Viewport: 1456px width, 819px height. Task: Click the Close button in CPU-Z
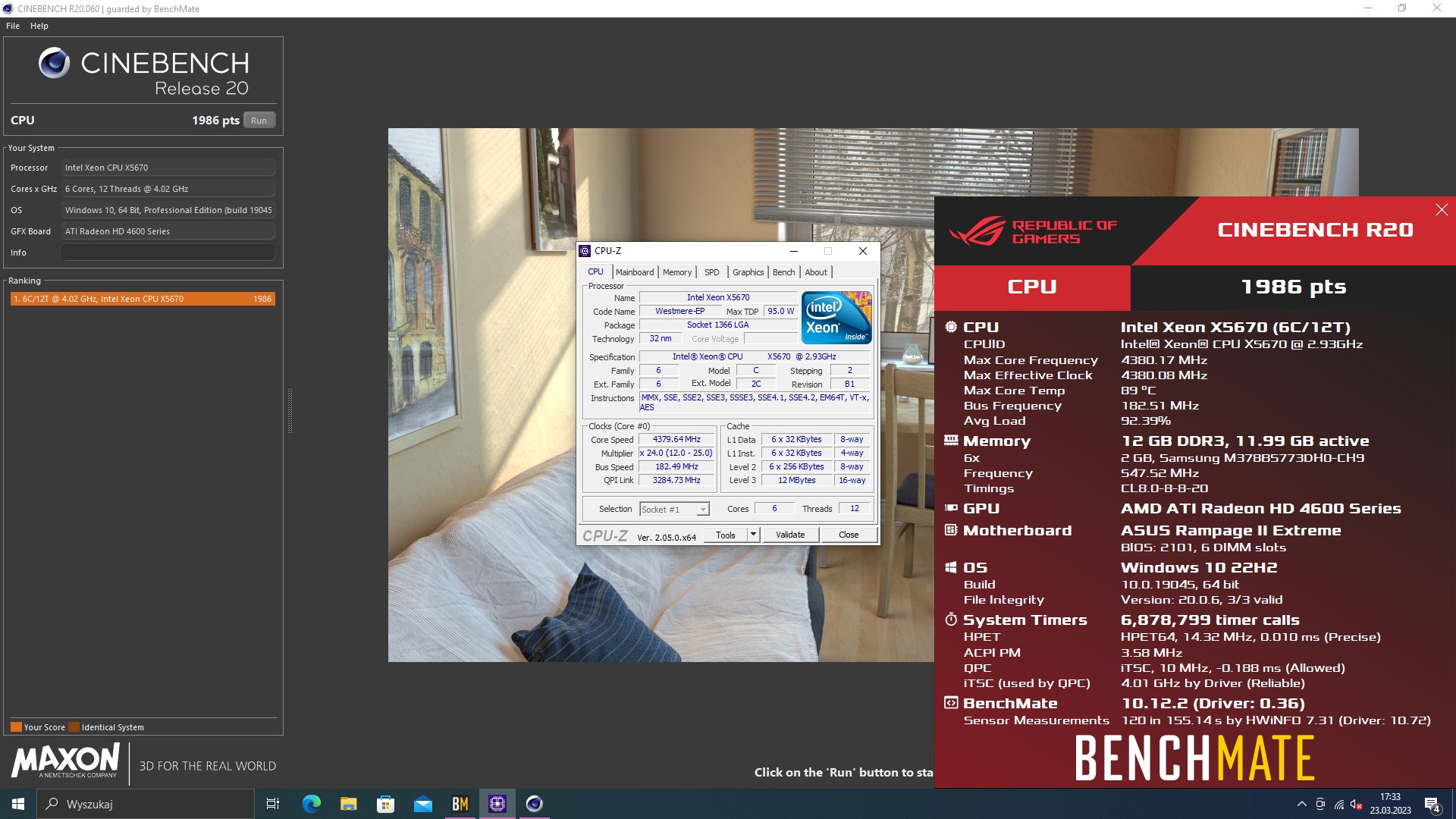pos(849,535)
